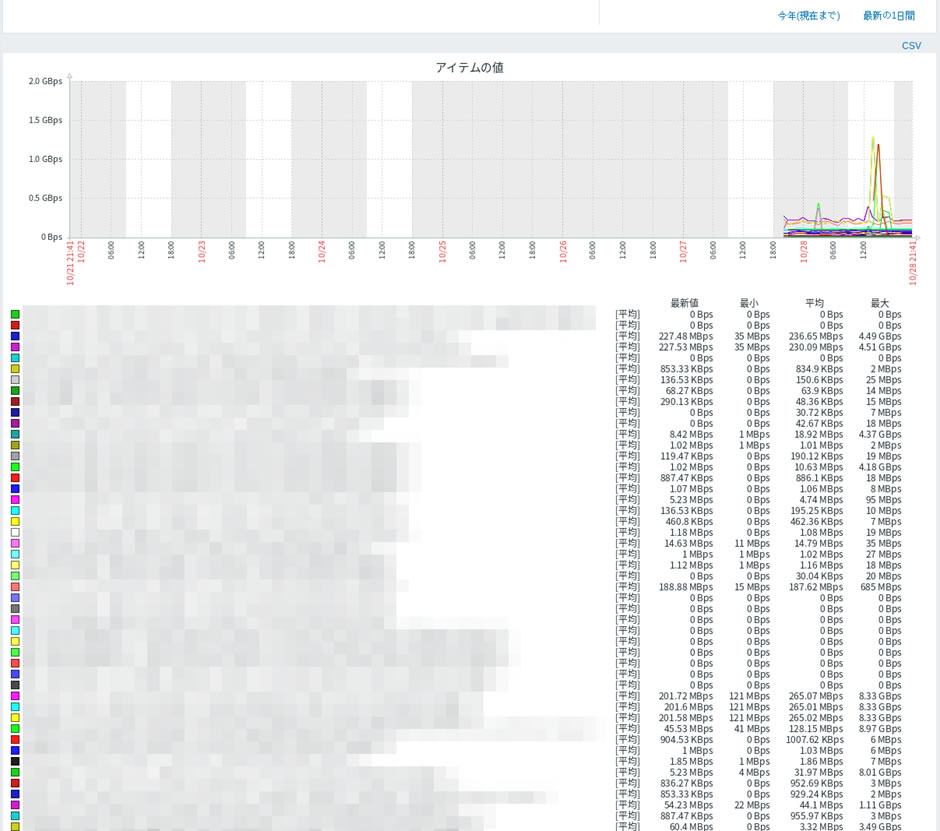Screen dimensions: 940x831
Task: Click the swatch for the 4.49 GBps row
Action: coord(15,337)
